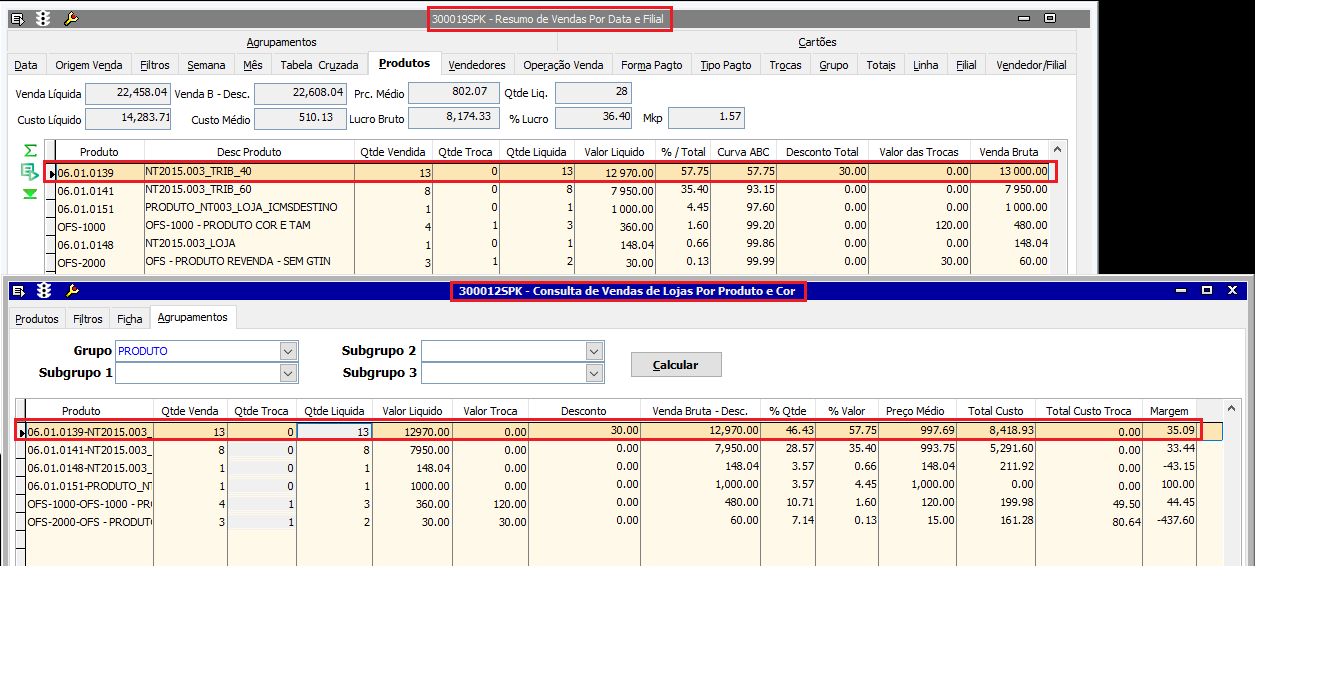Click the green down-arrow icon beside the grid
Screen dimensions: 1330x684
tap(30, 193)
